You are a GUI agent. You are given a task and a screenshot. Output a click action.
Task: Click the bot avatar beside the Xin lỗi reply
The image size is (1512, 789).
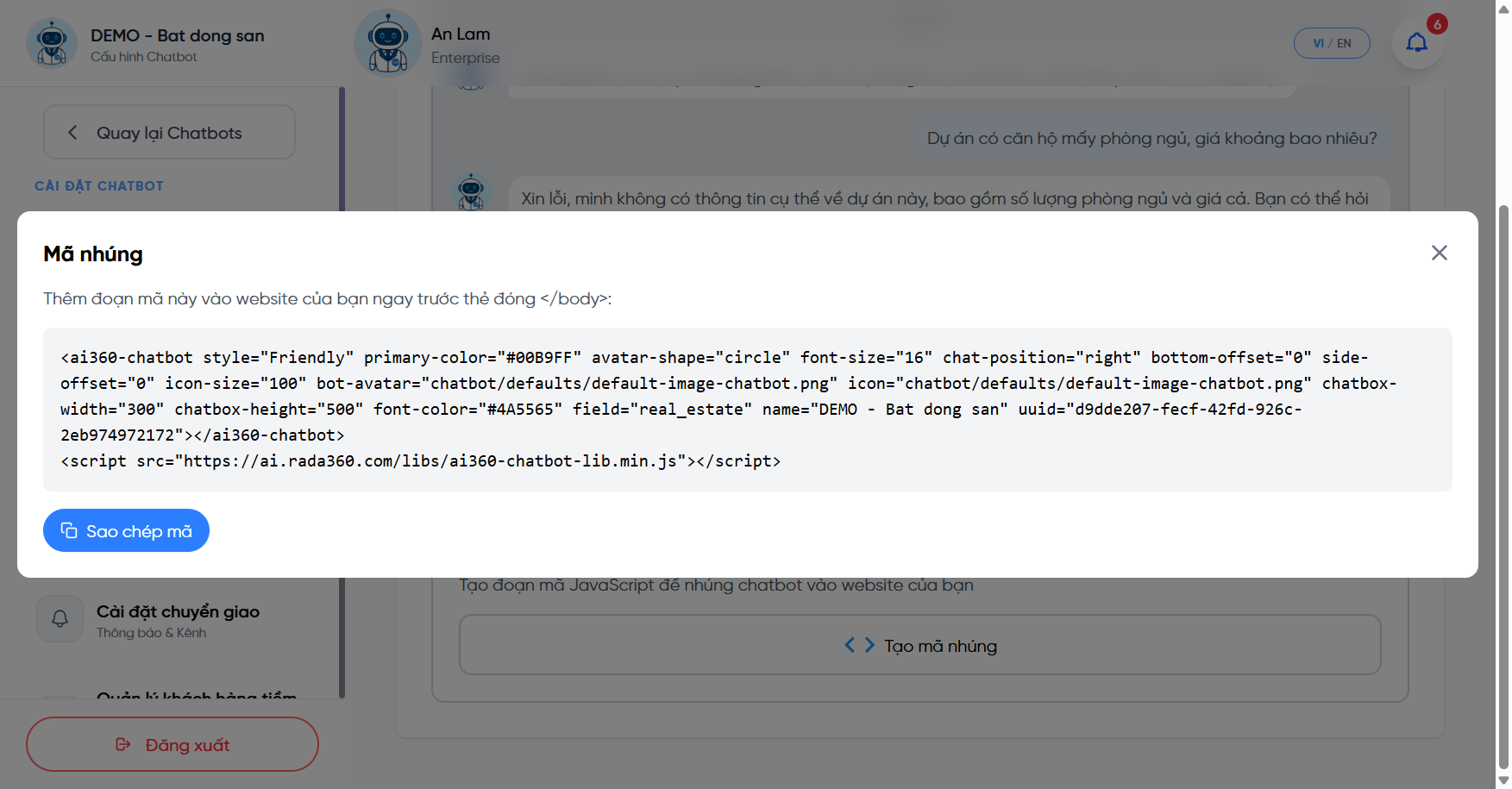click(471, 192)
